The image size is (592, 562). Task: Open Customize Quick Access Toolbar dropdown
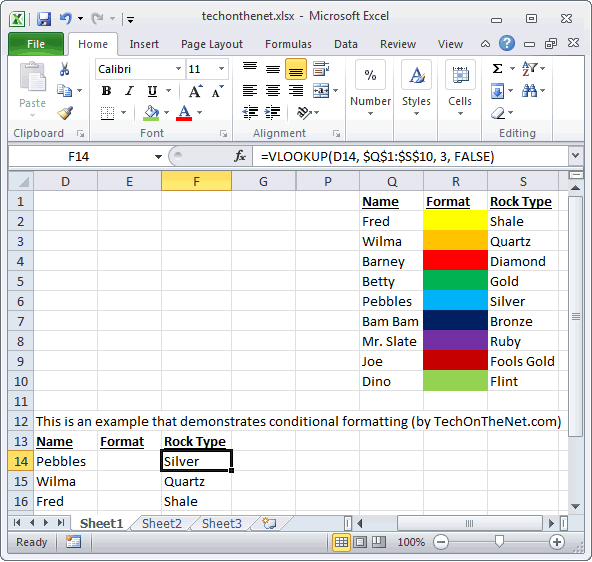(130, 19)
